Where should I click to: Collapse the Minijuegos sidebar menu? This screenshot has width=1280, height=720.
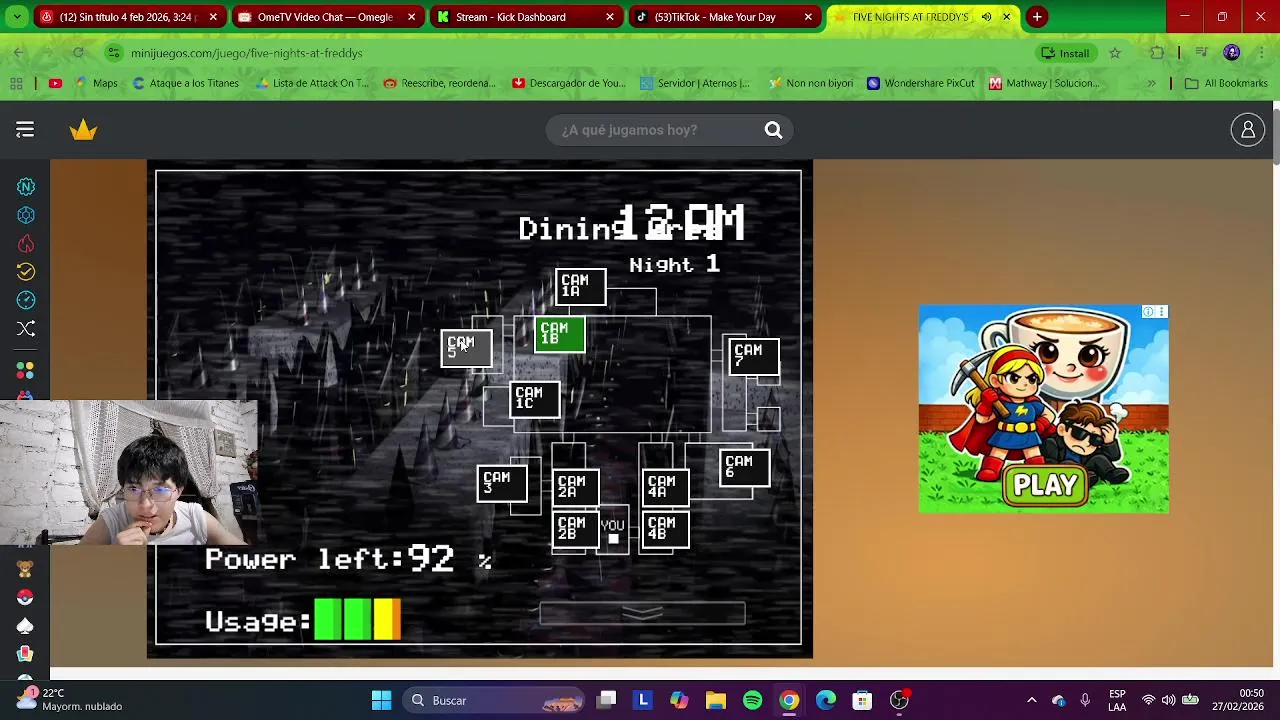tap(25, 130)
